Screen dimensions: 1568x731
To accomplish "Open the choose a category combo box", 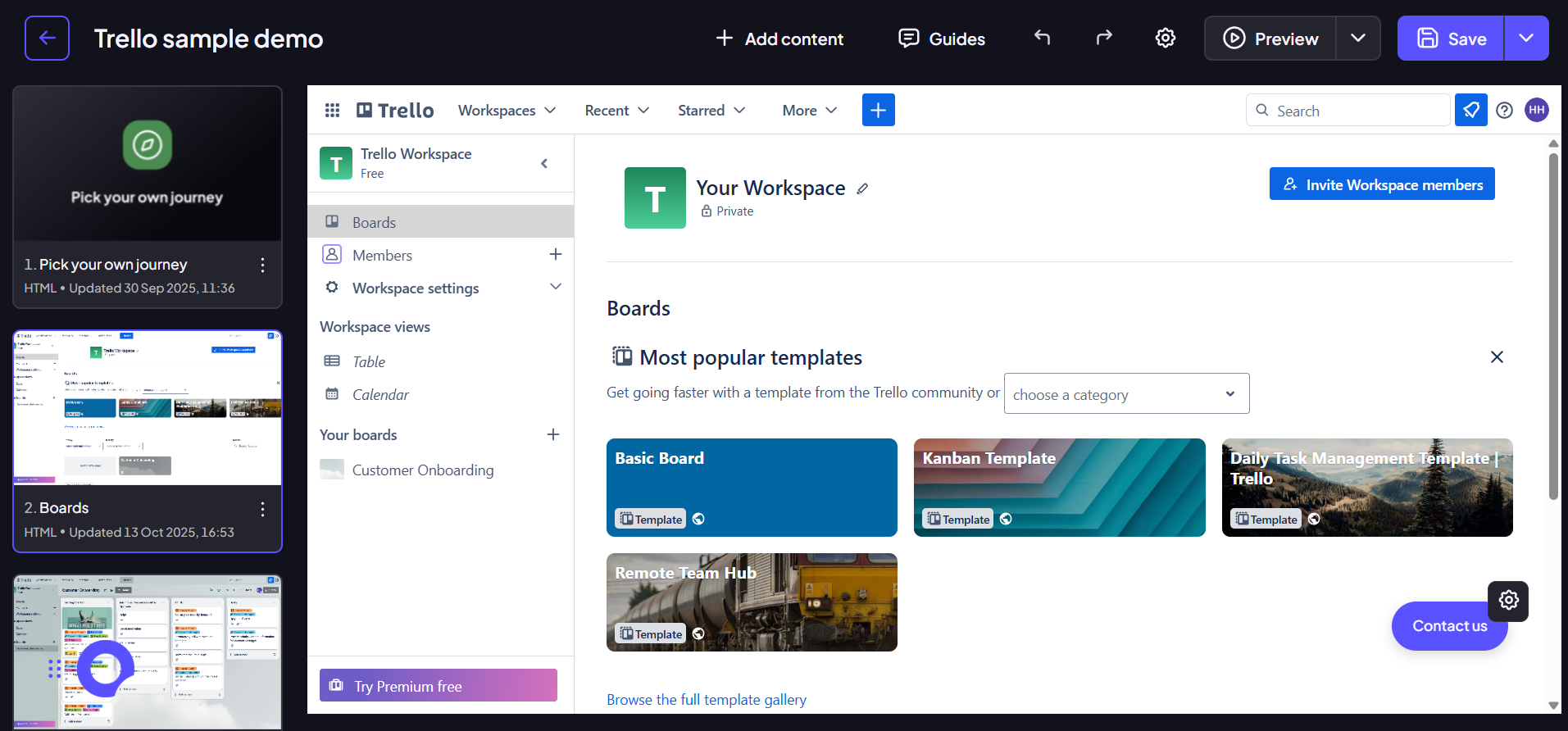I will 1126,394.
